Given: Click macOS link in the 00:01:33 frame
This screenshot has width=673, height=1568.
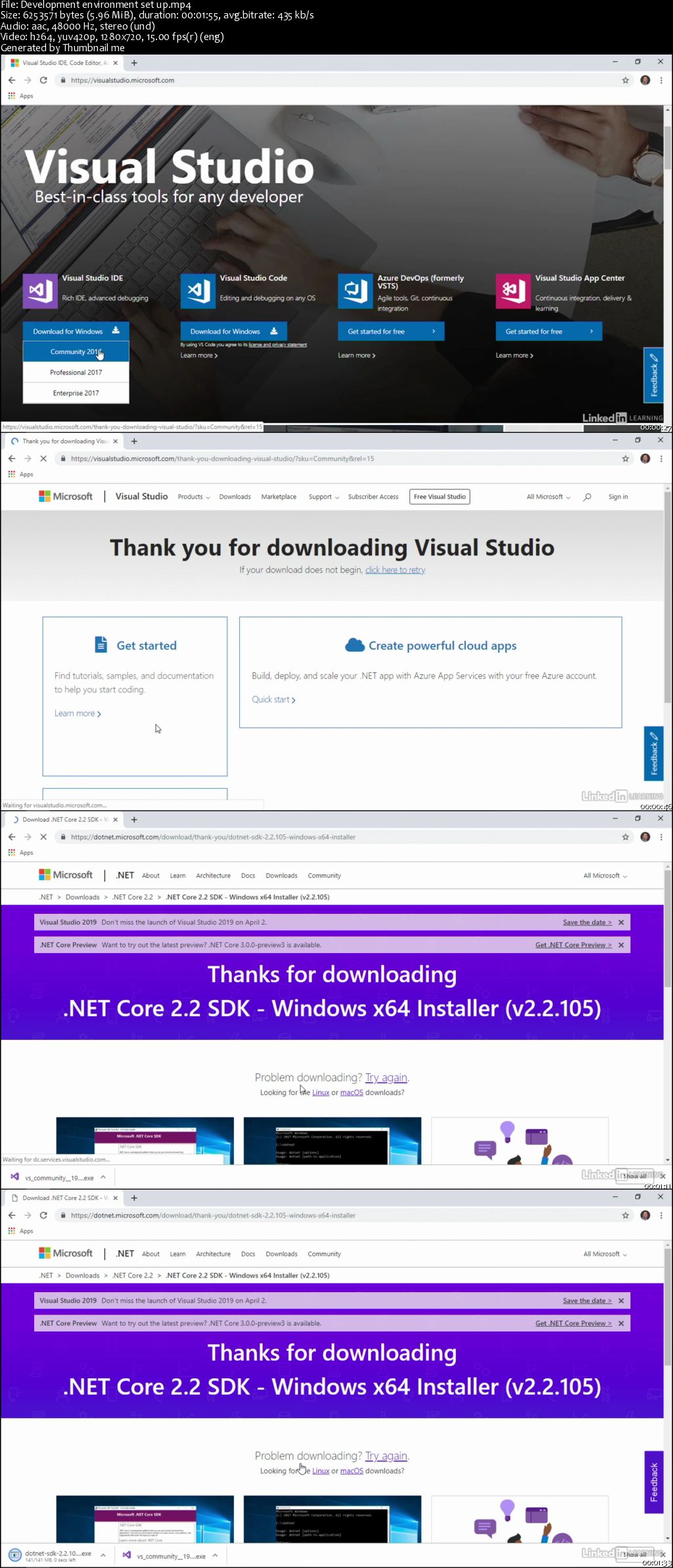Looking at the screenshot, I should click(x=352, y=1471).
